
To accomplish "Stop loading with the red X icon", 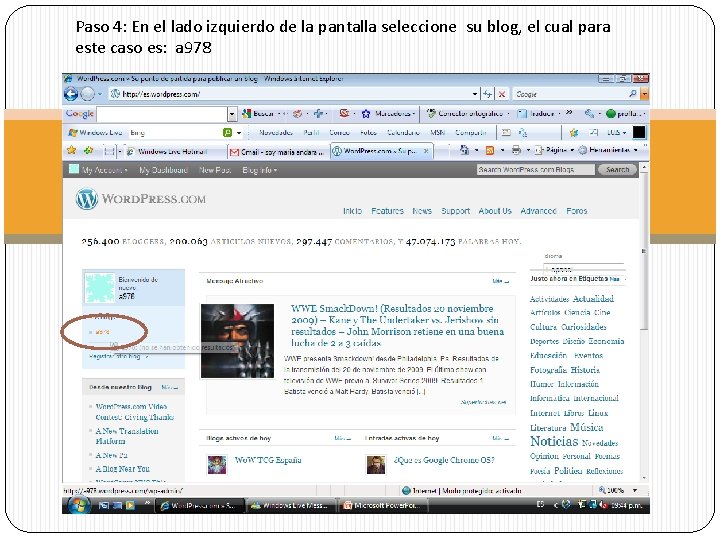I will click(x=501, y=94).
